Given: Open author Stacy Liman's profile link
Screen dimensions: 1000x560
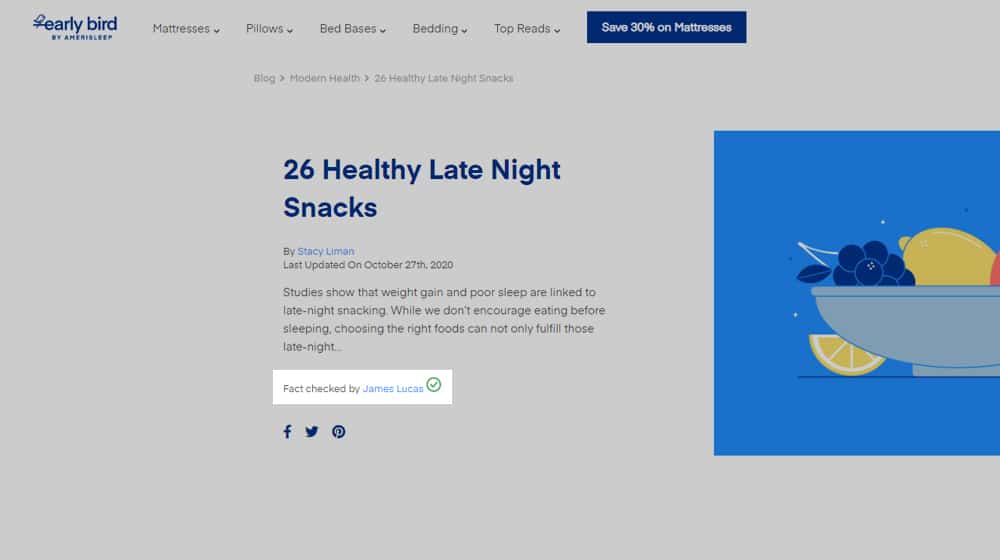Looking at the screenshot, I should (325, 251).
